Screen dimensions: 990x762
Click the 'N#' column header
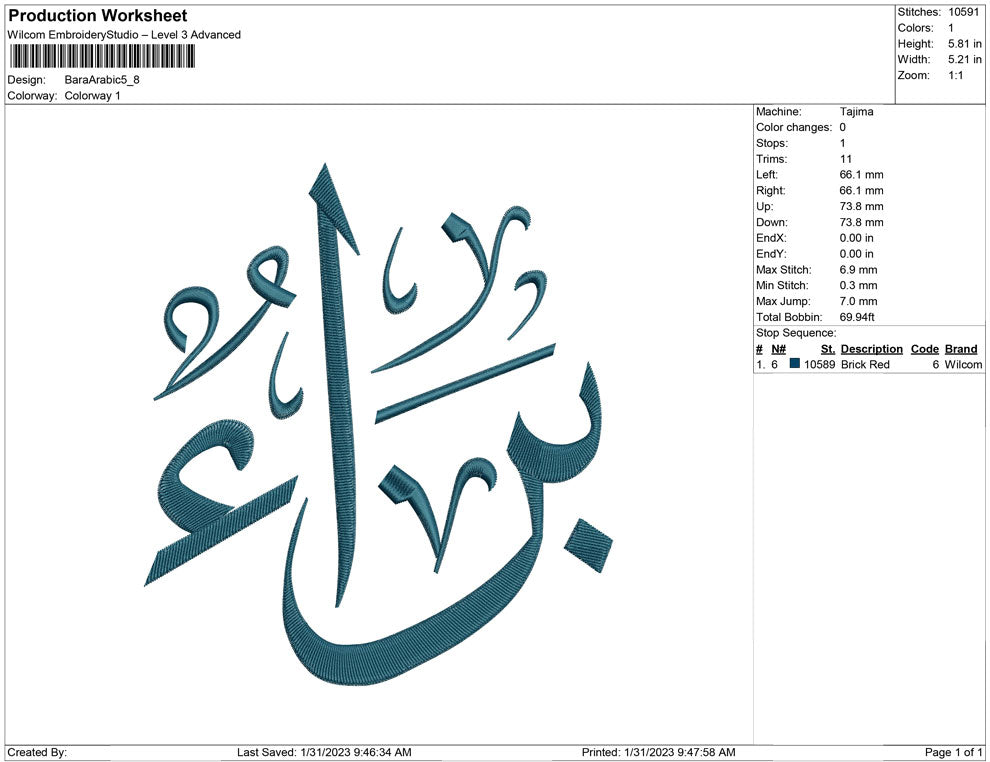click(778, 349)
